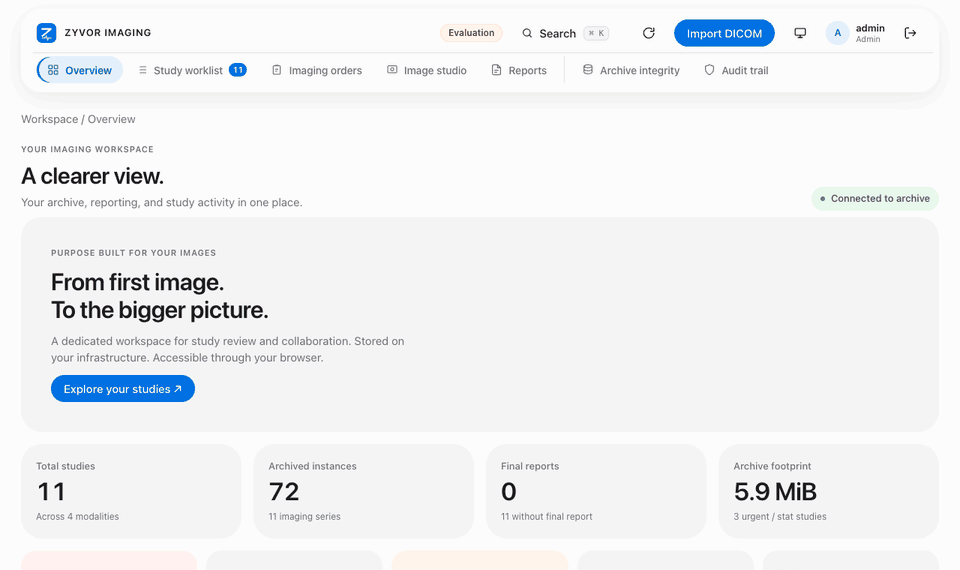The height and width of the screenshot is (570, 960).
Task: Click the Overview grid icon
Action: click(53, 70)
